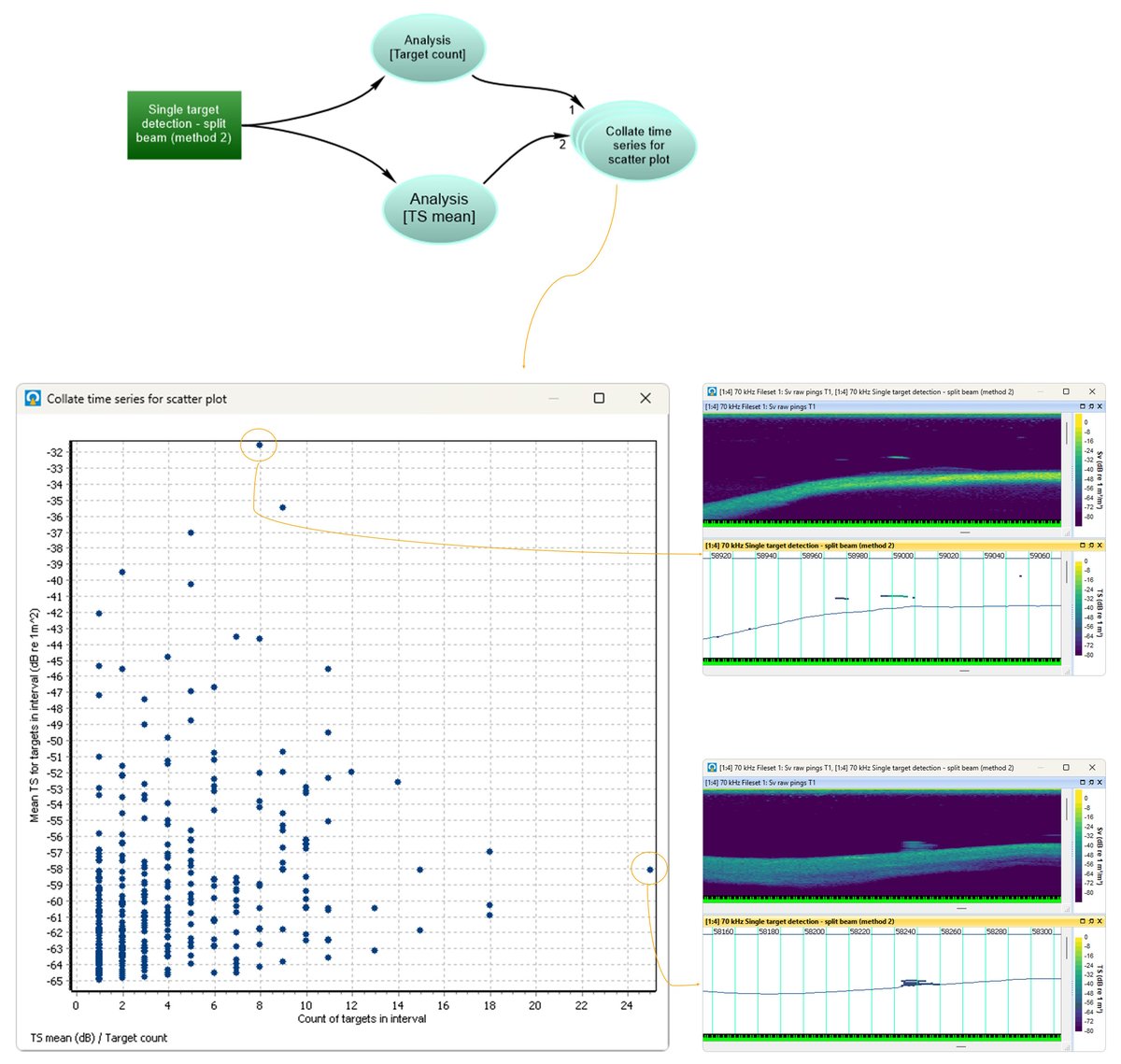Open the Collate time series for scatter plot node
This screenshot has width=1121, height=1064.
pos(638,145)
